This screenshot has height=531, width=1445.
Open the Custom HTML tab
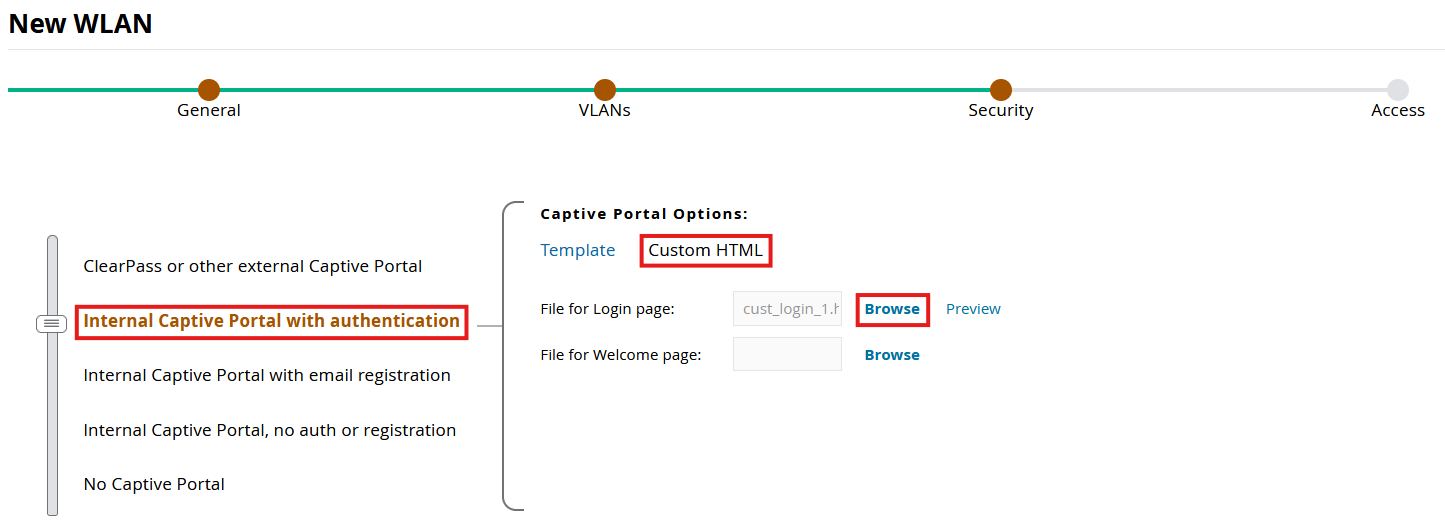[705, 250]
